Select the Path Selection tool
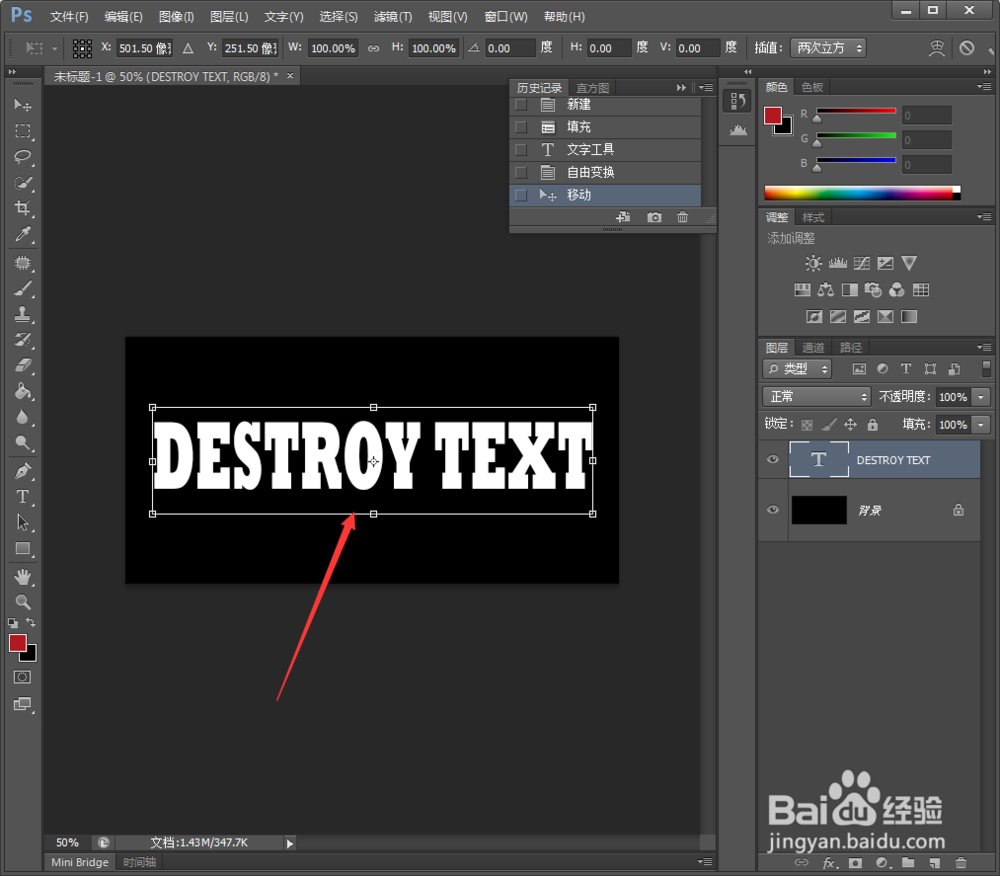 pos(23,523)
